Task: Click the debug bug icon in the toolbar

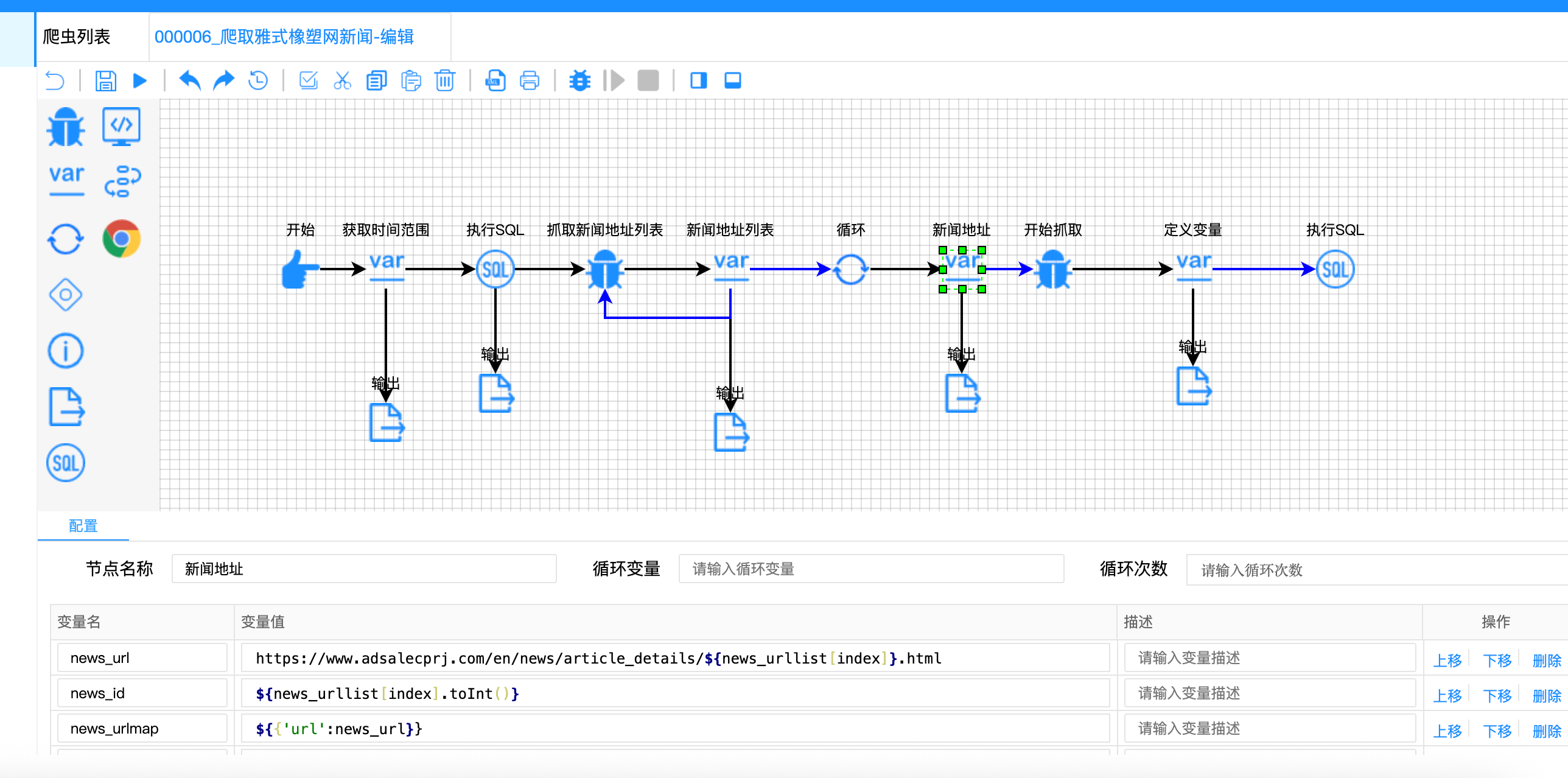Action: tap(579, 80)
